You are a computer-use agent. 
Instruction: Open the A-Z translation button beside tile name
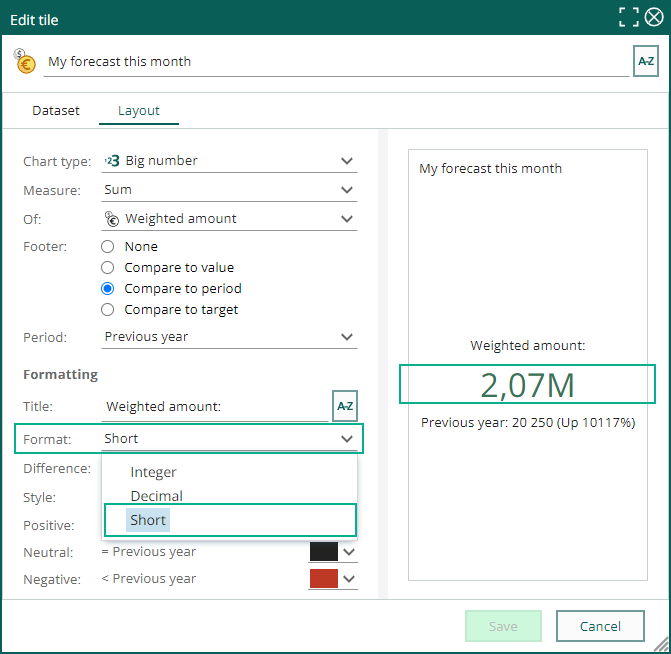pyautogui.click(x=645, y=61)
